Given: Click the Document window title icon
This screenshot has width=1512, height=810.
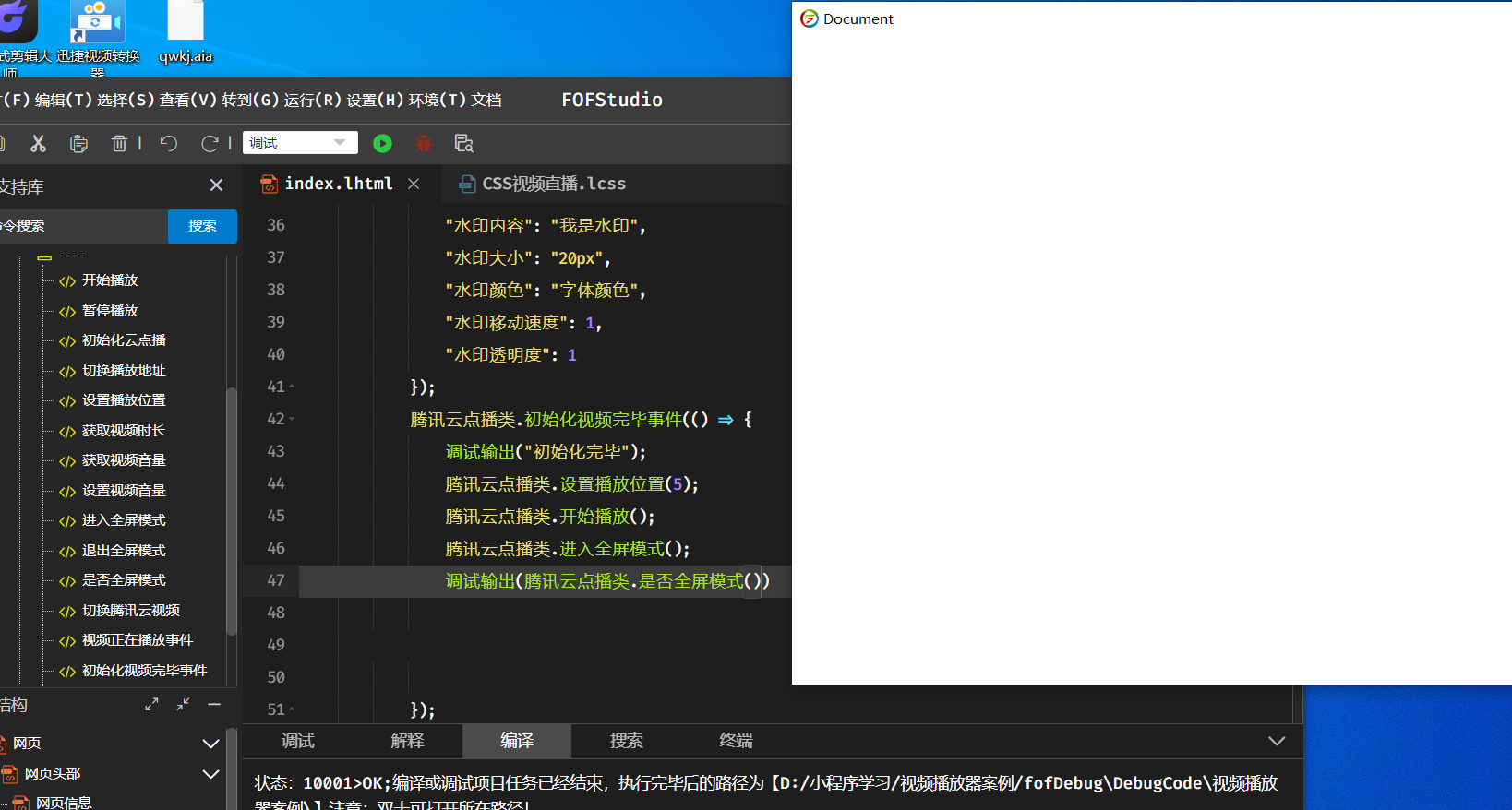Looking at the screenshot, I should coord(810,18).
